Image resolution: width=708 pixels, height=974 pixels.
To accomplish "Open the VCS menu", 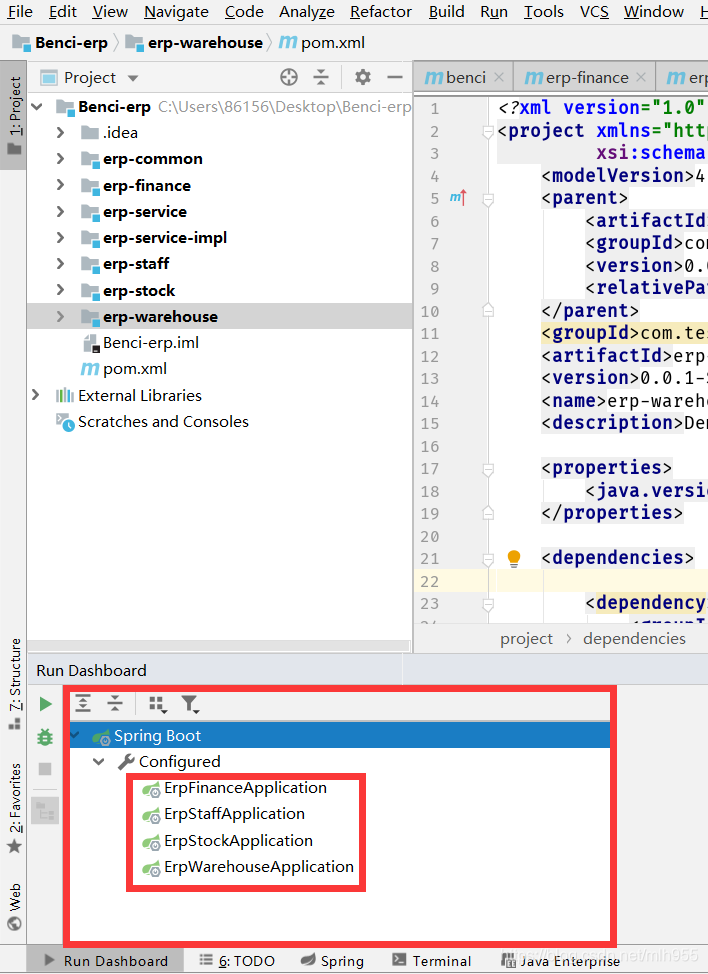I will [x=594, y=11].
